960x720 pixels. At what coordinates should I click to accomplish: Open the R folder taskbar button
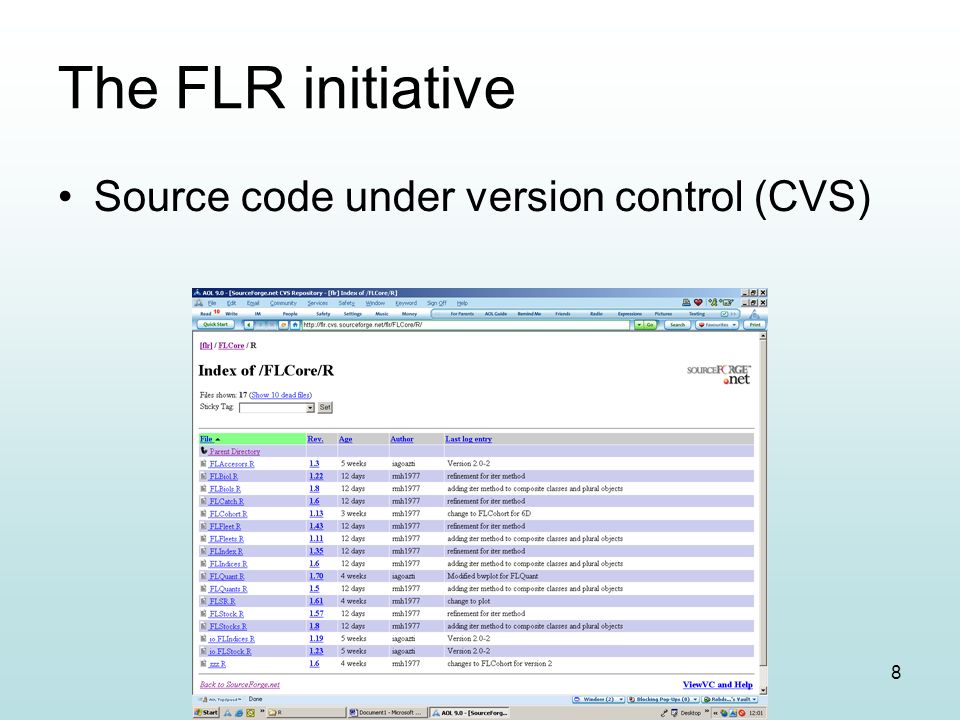(306, 713)
